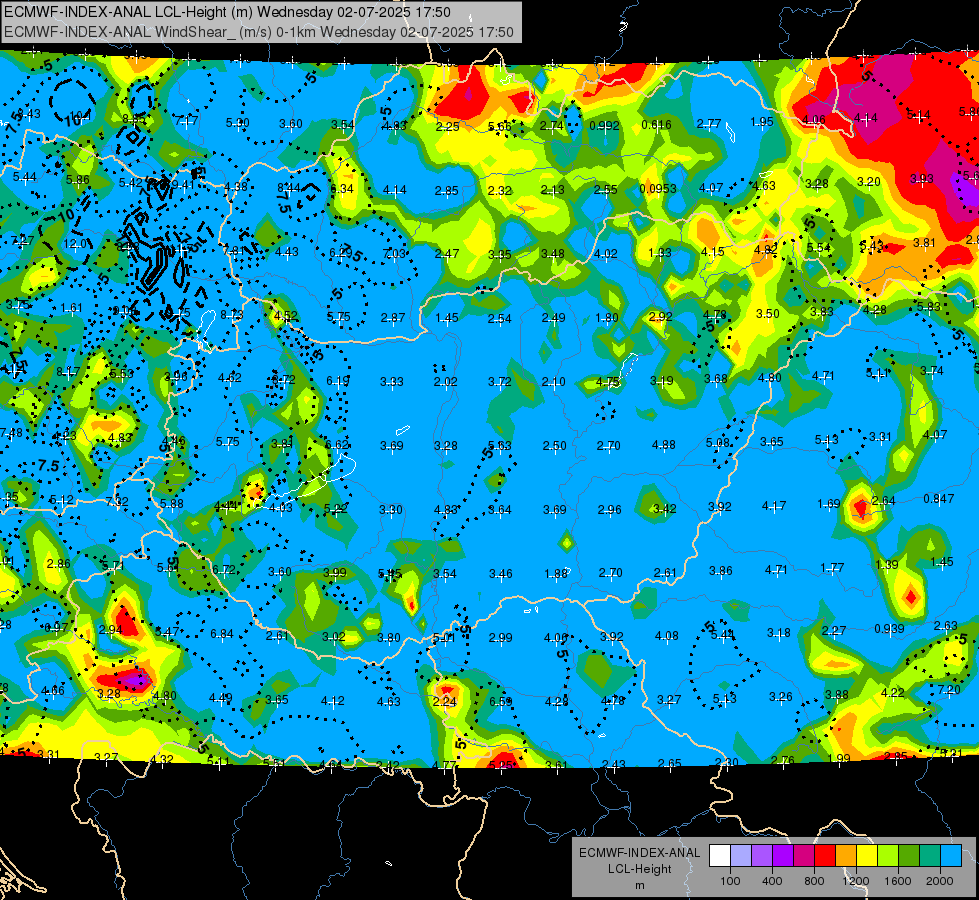
Task: Click the legend tick label '1200'
Action: (x=855, y=881)
